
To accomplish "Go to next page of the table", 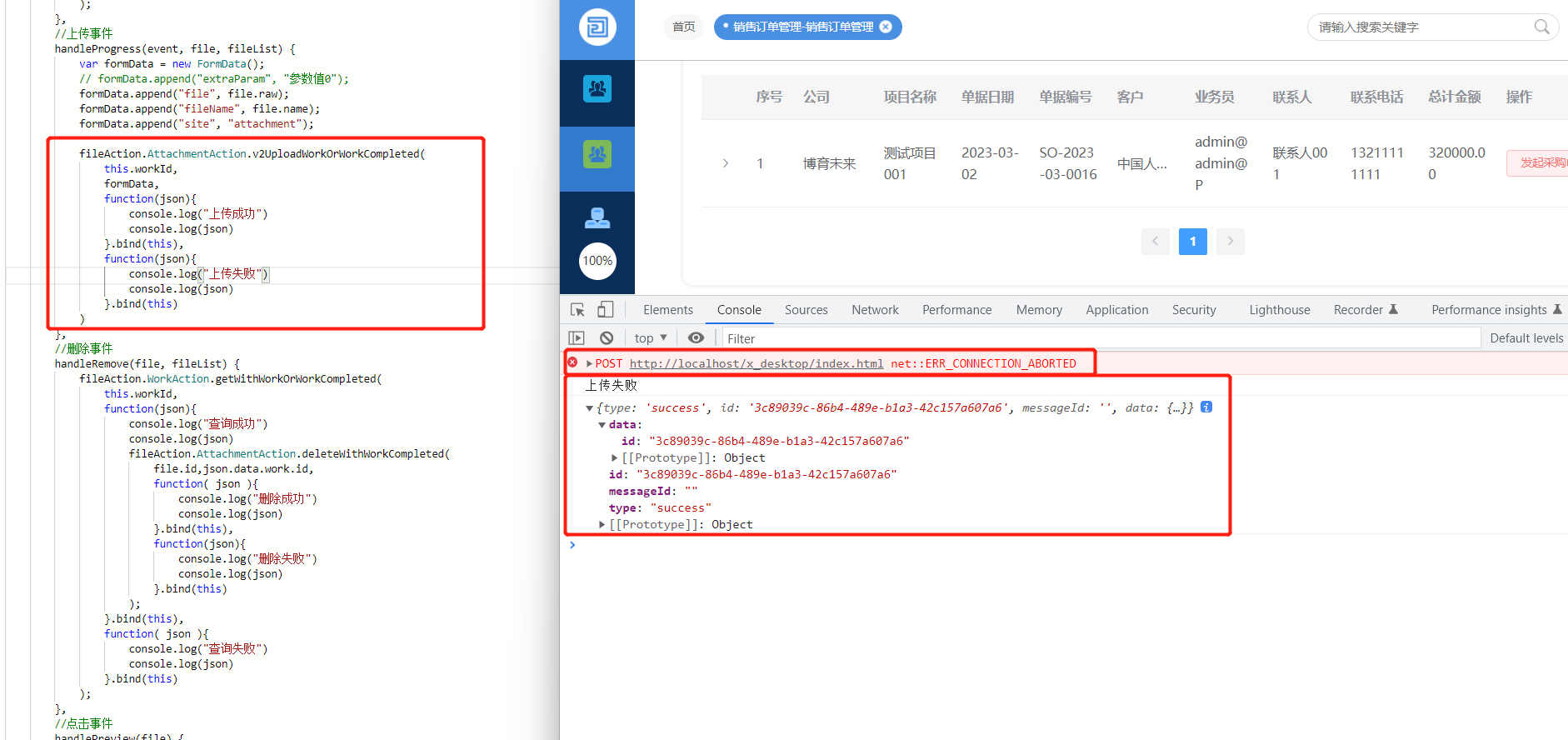I will click(1231, 242).
